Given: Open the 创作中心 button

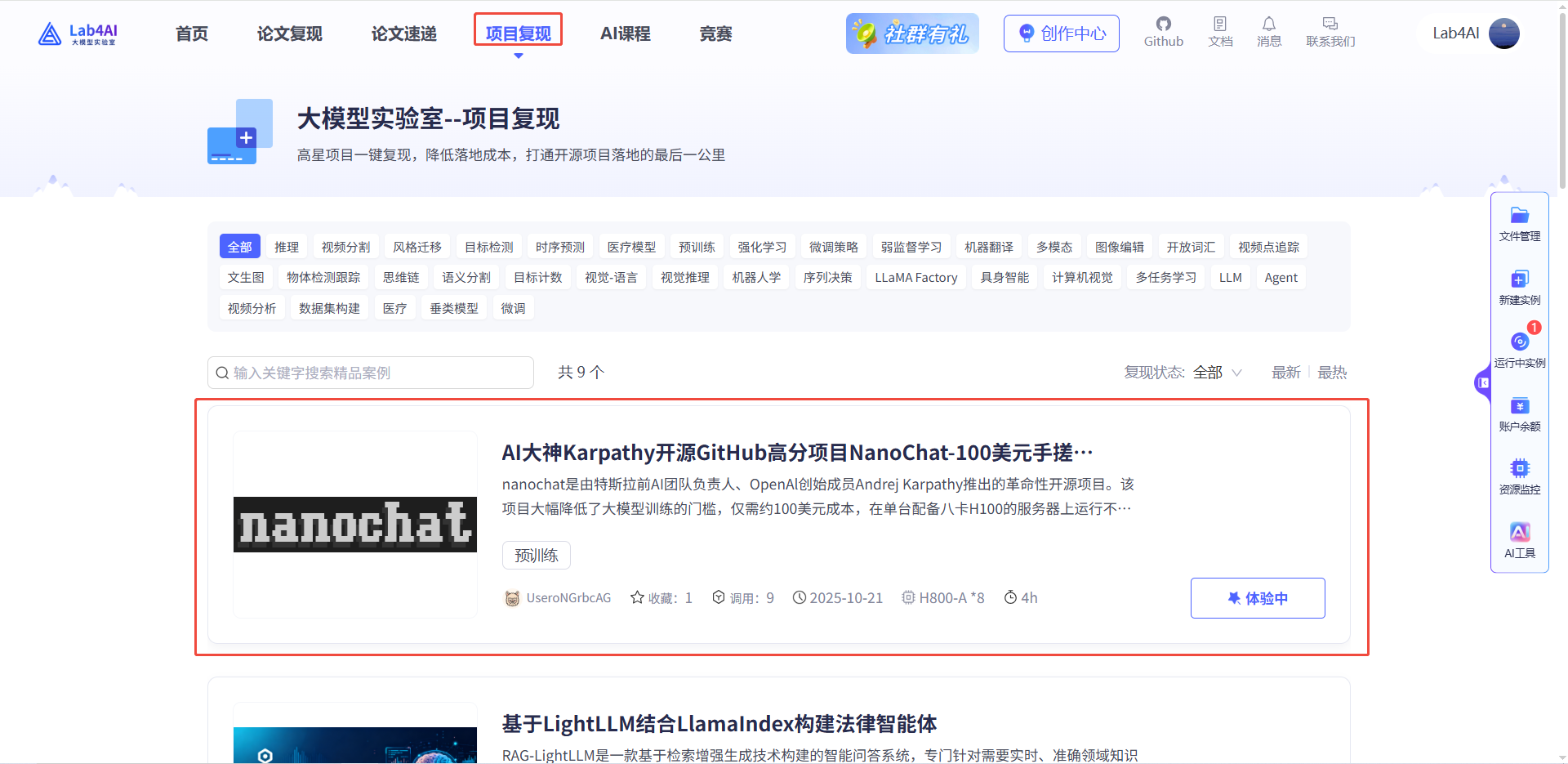Looking at the screenshot, I should click(1062, 34).
